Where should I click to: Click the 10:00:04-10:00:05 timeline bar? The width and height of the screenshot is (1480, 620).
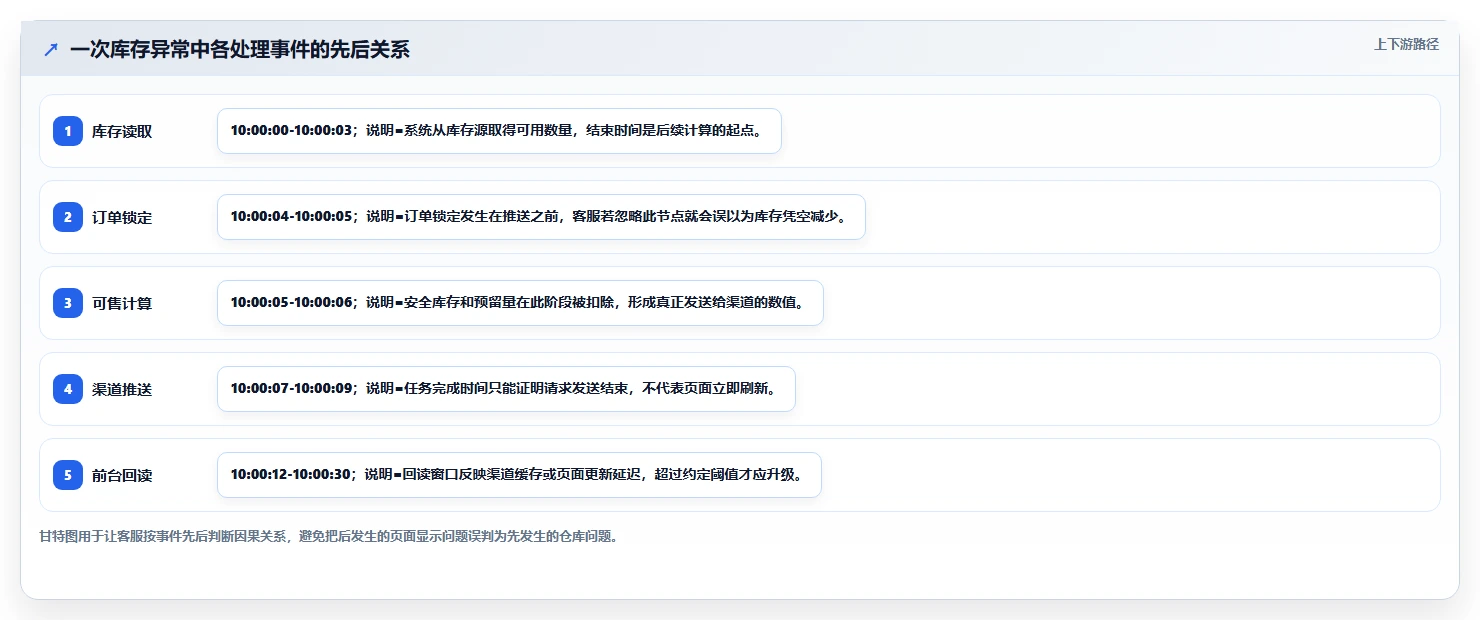point(541,217)
